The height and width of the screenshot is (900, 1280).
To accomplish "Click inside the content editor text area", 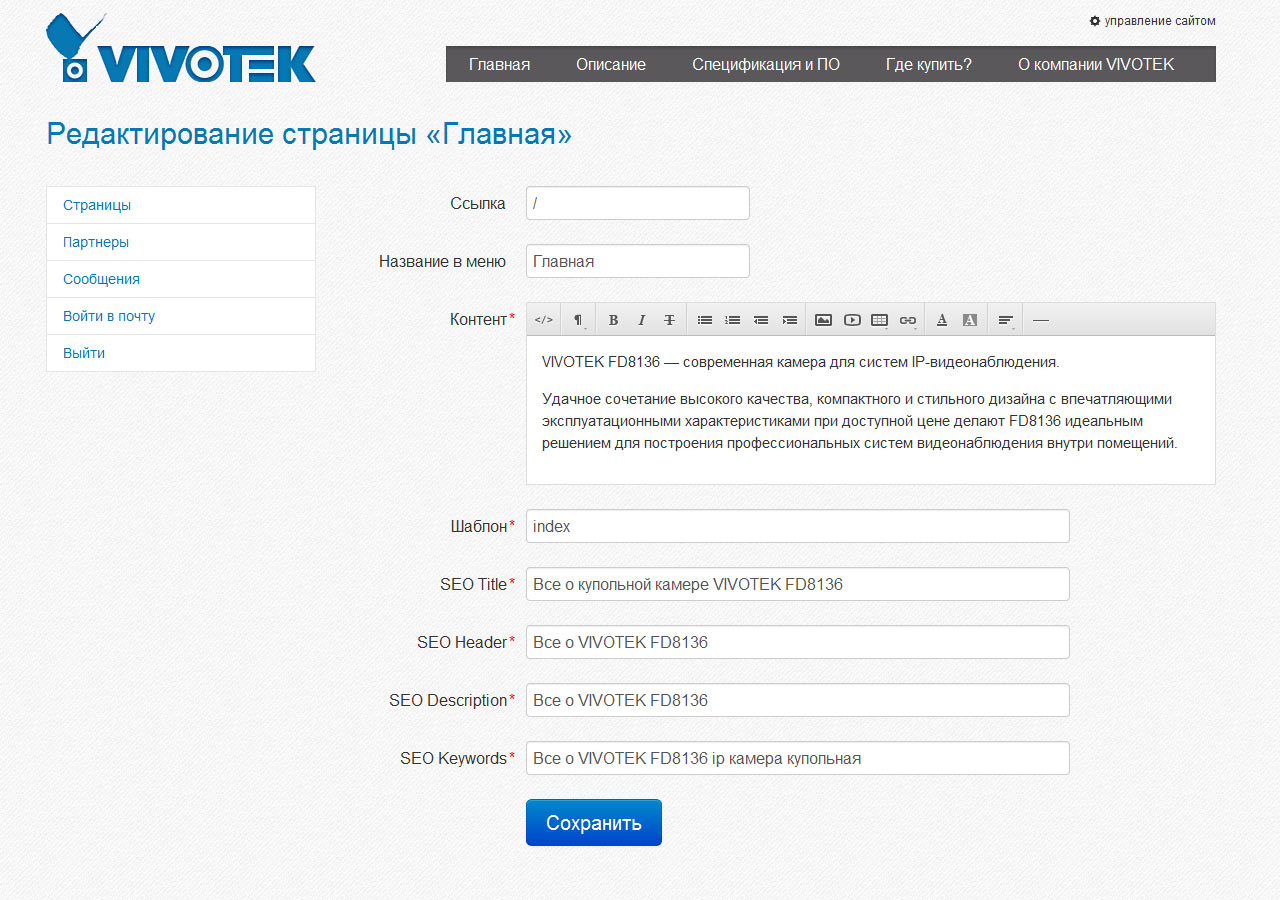I will [x=871, y=410].
